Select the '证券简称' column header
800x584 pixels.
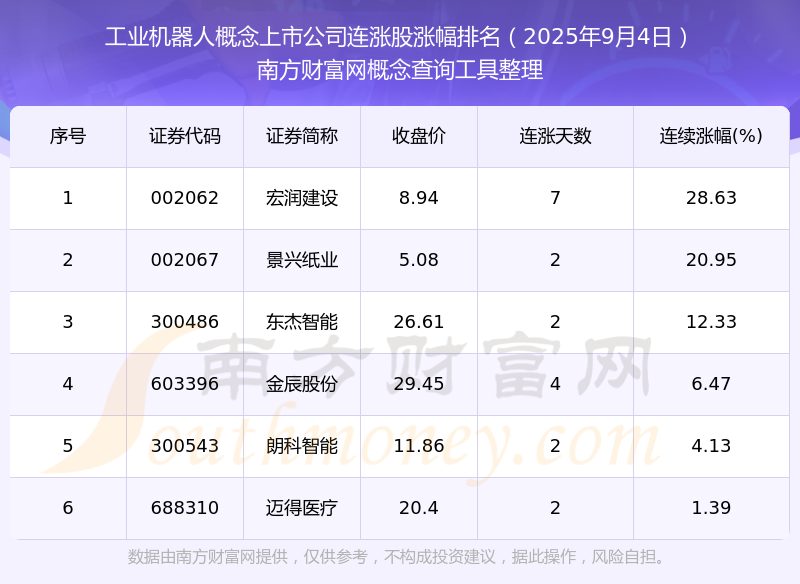[x=302, y=136]
